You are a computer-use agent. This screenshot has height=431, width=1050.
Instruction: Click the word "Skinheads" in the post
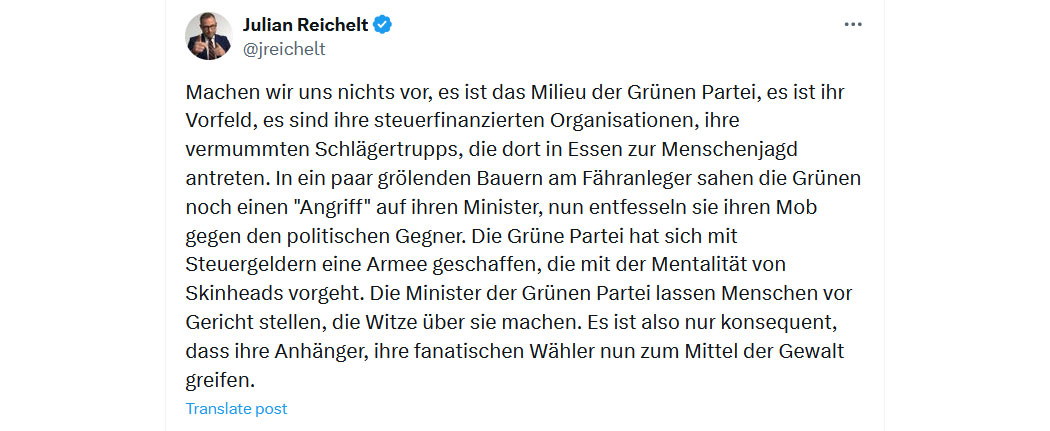229,294
